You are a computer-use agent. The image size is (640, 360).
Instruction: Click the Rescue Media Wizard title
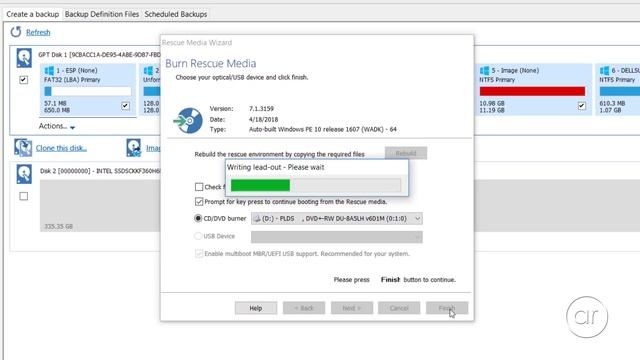(197, 42)
